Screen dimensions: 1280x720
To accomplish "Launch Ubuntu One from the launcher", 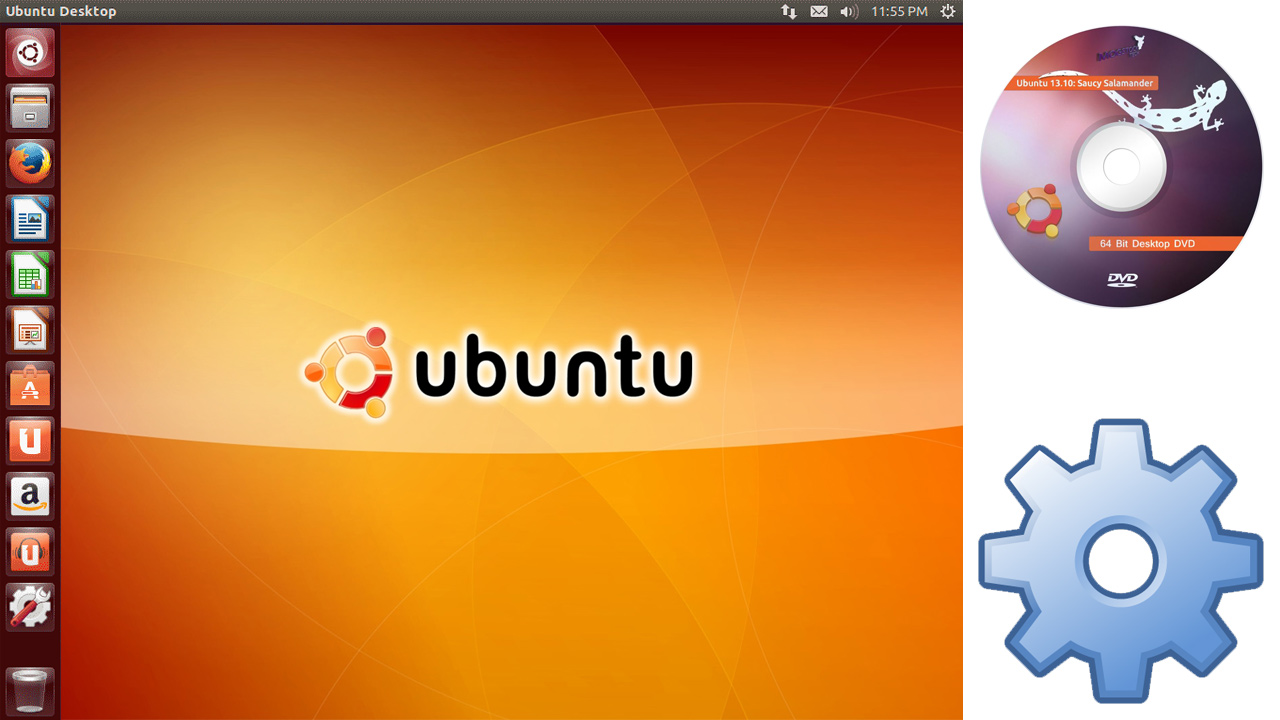I will tap(29, 441).
